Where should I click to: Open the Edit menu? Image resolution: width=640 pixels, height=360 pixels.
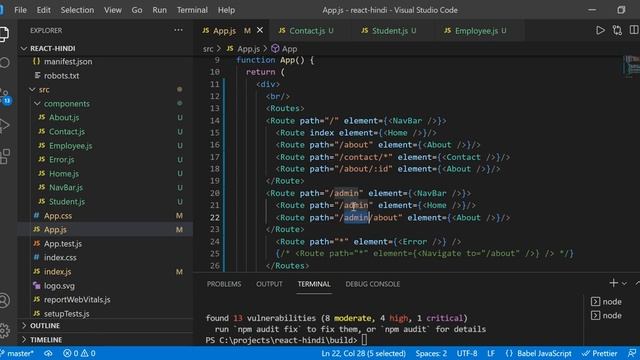click(44, 10)
